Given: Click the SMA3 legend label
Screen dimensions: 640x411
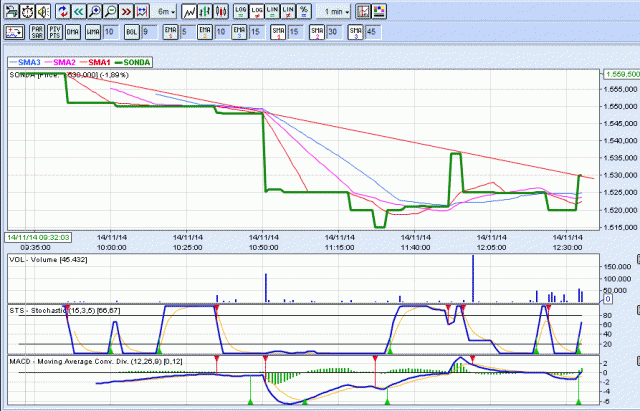Looking at the screenshot, I should pos(30,62).
